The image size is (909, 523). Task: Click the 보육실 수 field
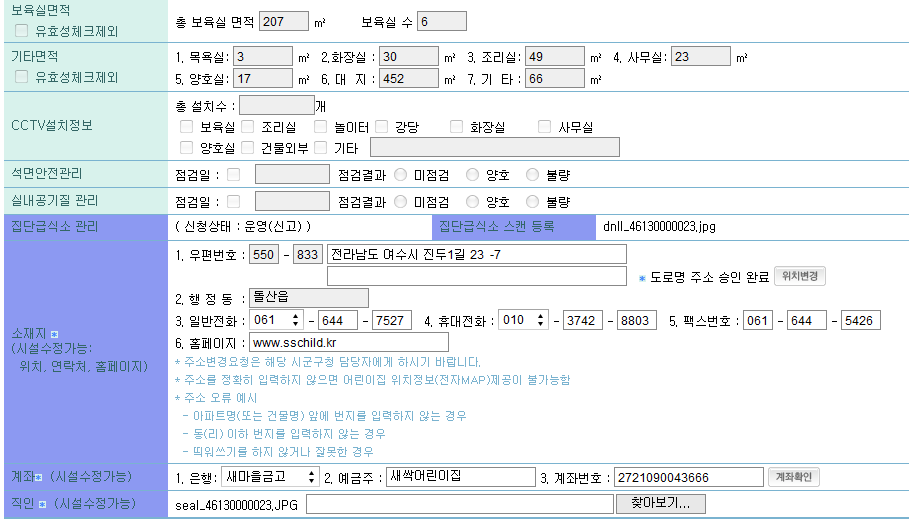click(x=441, y=21)
